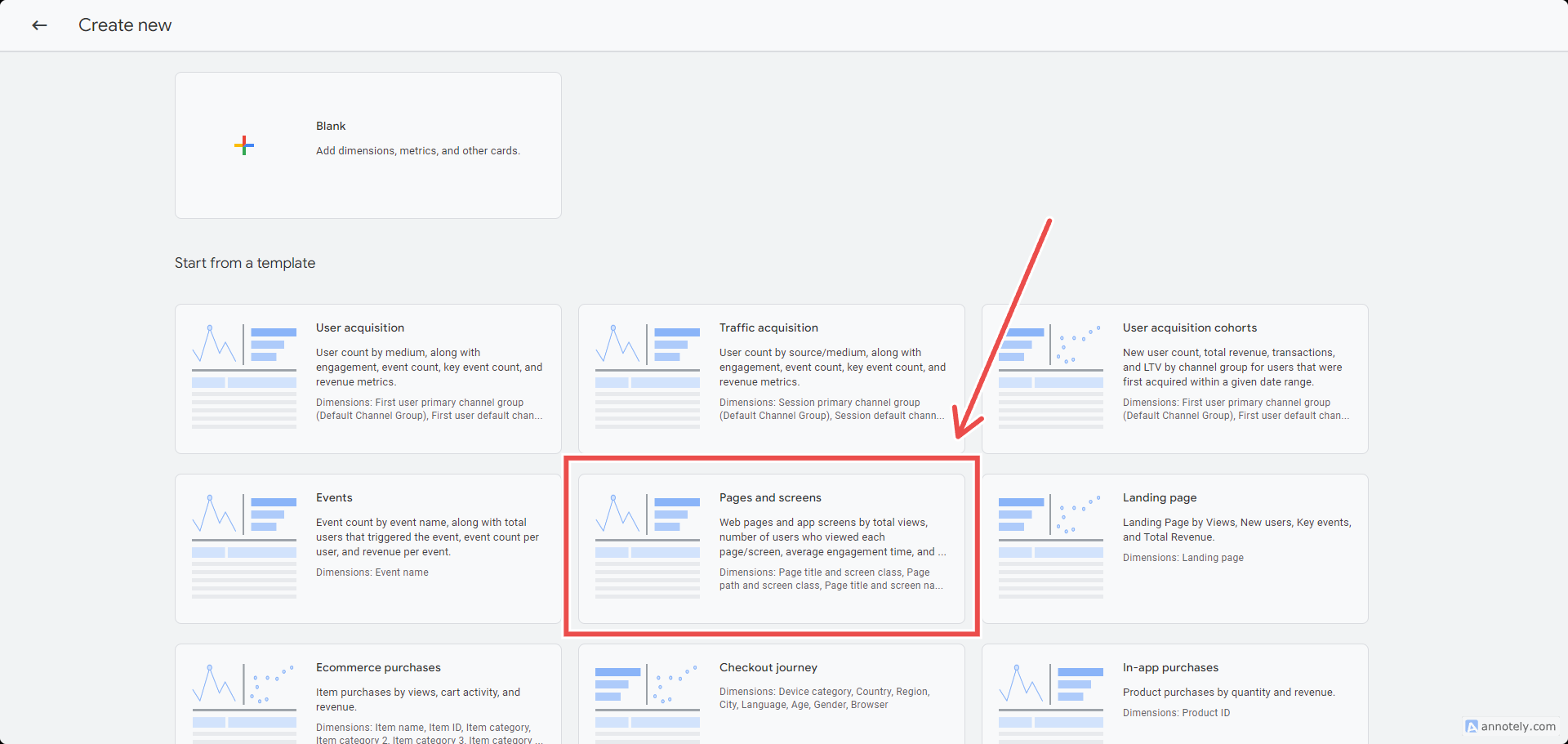The height and width of the screenshot is (744, 1568).
Task: Click Event count by event name description
Action: (x=428, y=537)
